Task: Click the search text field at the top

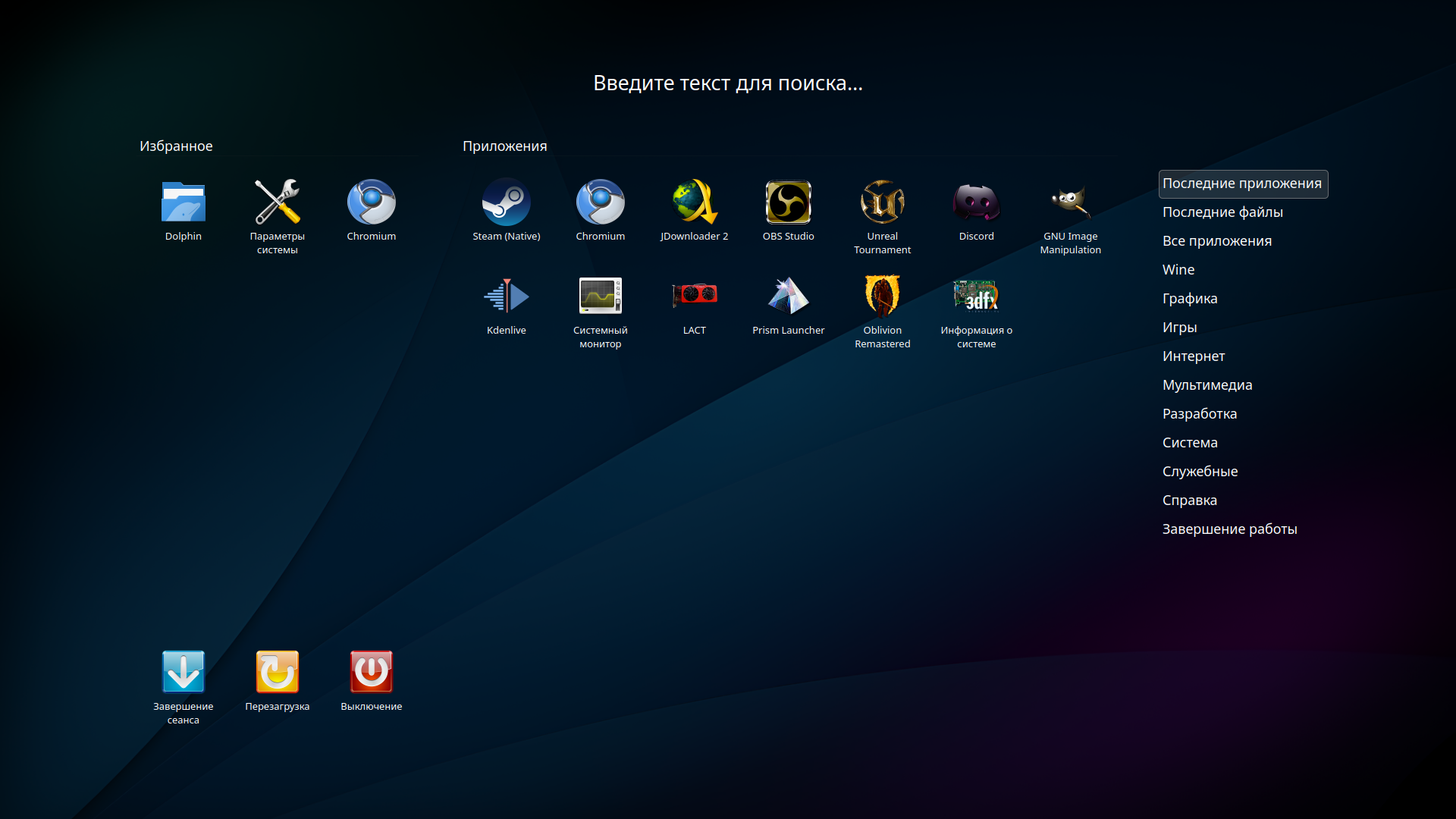Action: [x=727, y=83]
